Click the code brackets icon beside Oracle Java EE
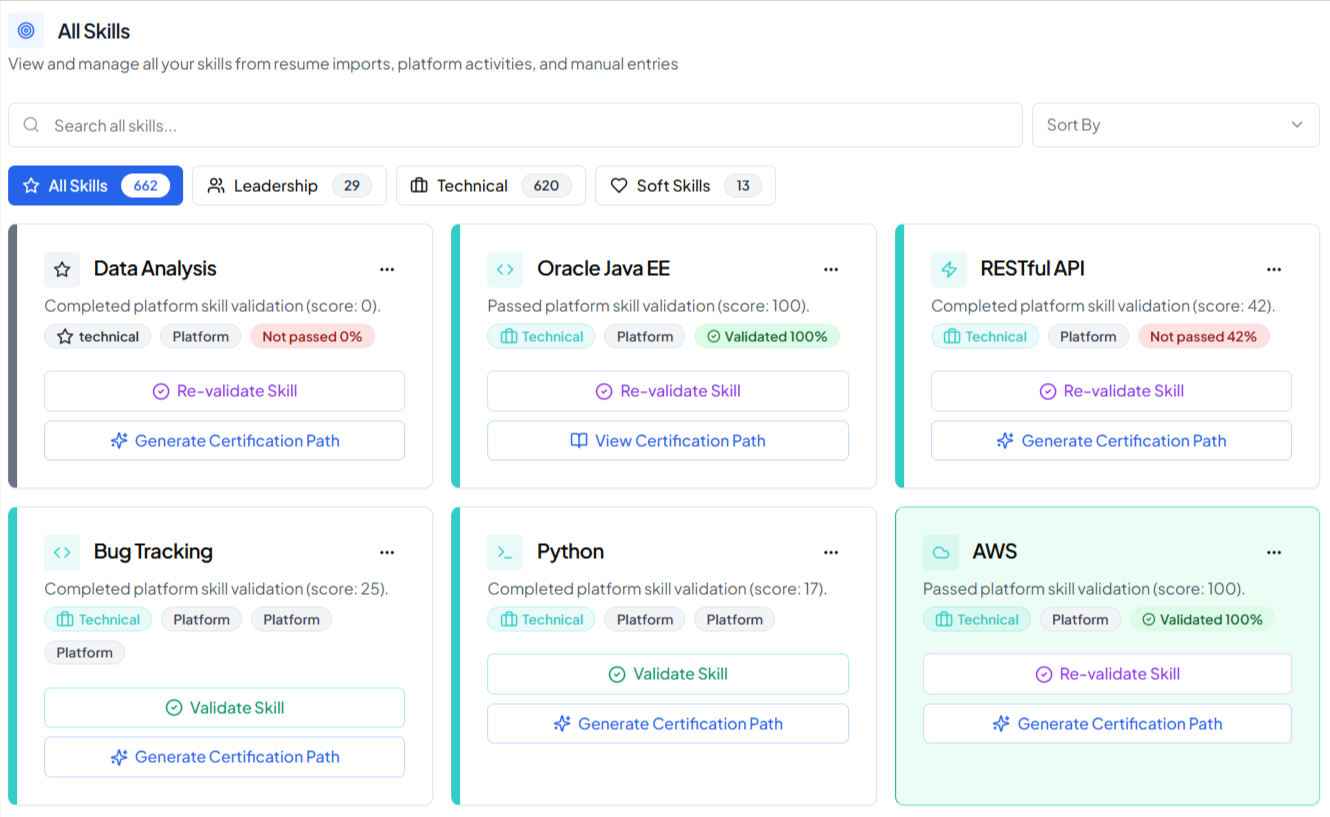This screenshot has height=817, width=1330. (505, 269)
